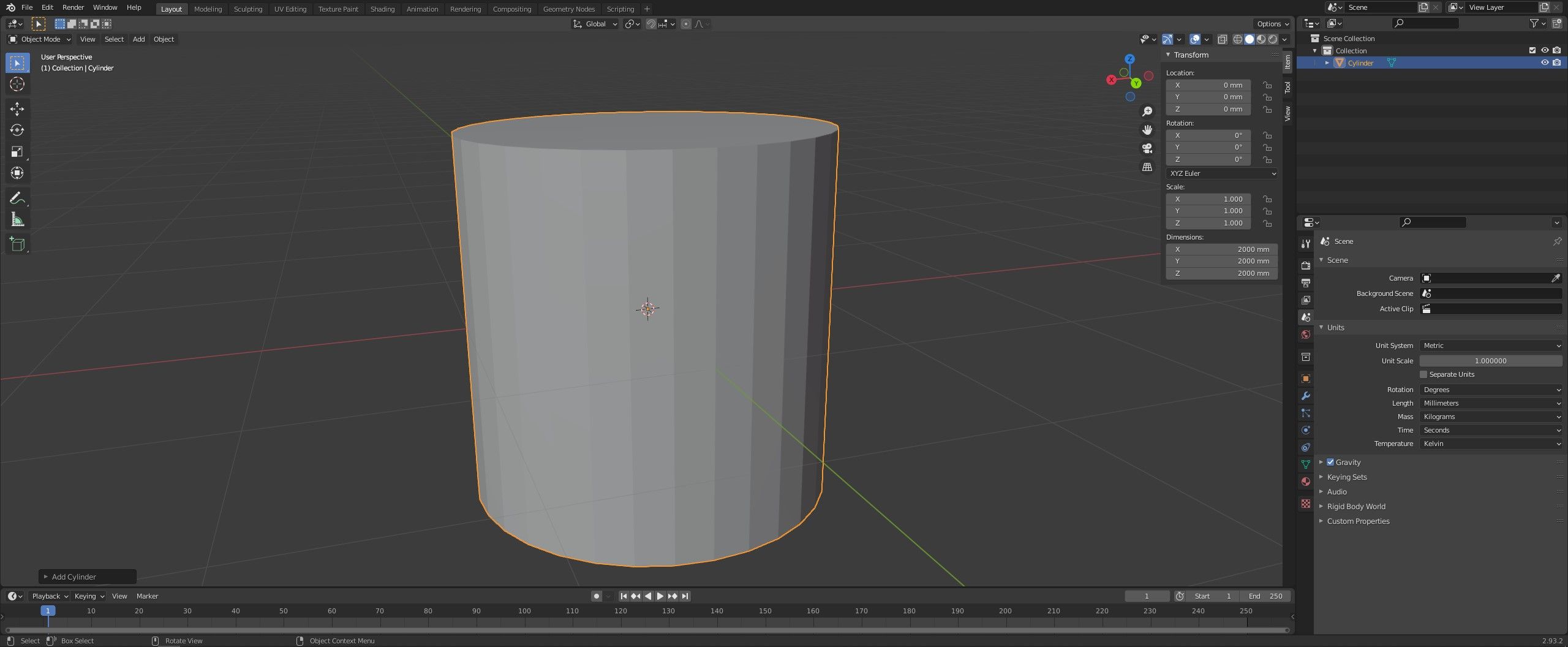Open the Object Mode dropdown
This screenshot has width=1568, height=647.
tap(40, 39)
